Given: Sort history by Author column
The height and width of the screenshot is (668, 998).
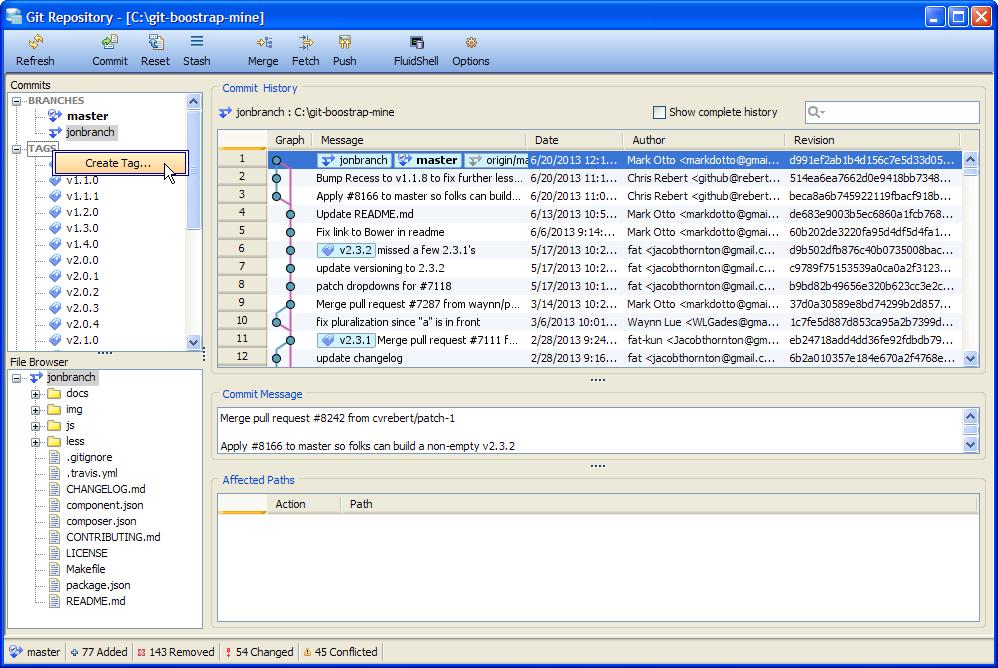Looking at the screenshot, I should tap(704, 140).
